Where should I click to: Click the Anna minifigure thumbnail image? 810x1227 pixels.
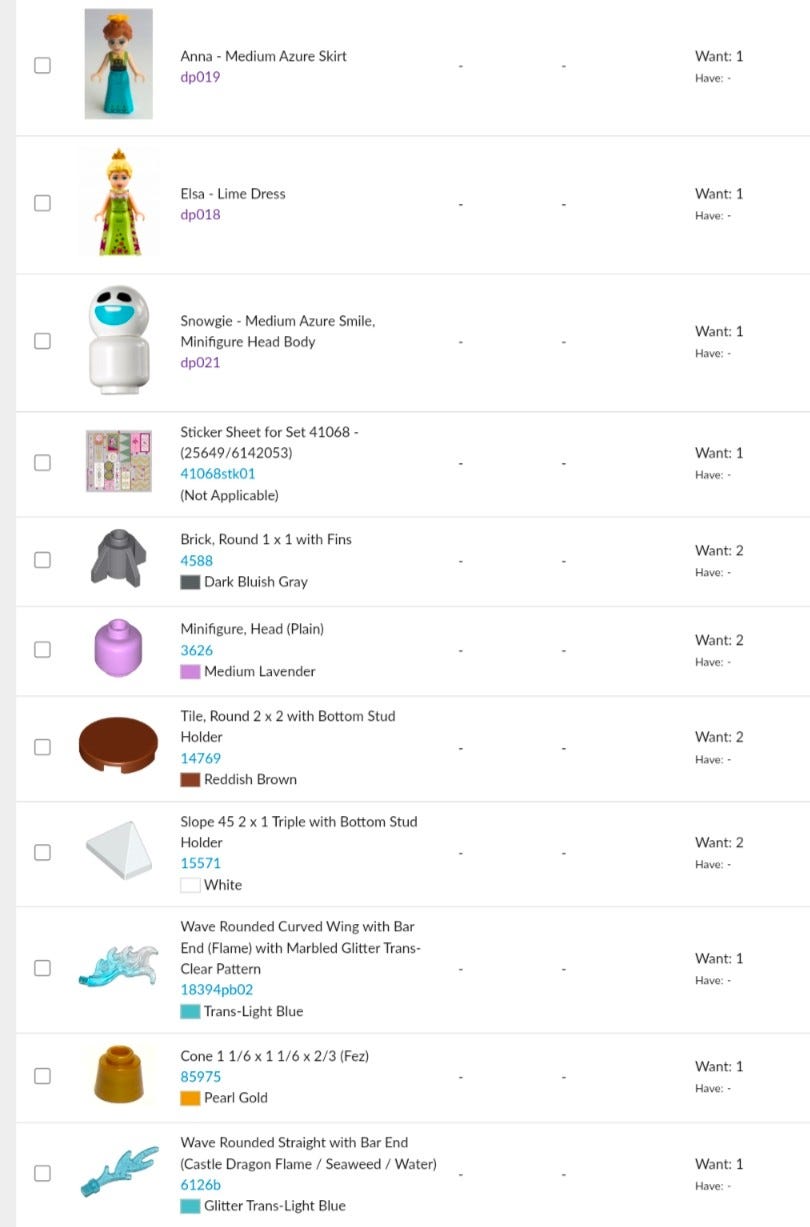point(118,64)
